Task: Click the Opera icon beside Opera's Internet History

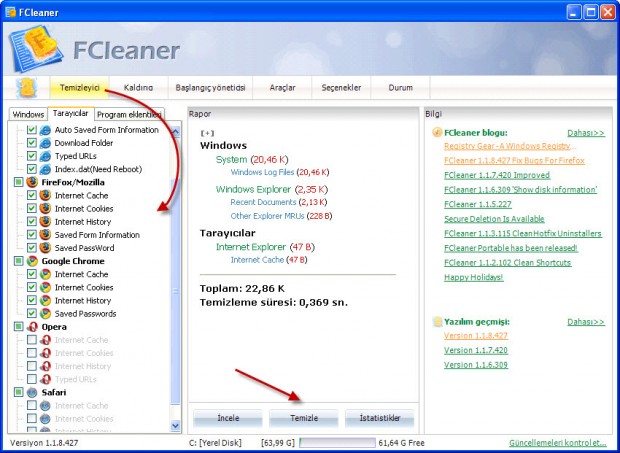Action: click(x=45, y=366)
